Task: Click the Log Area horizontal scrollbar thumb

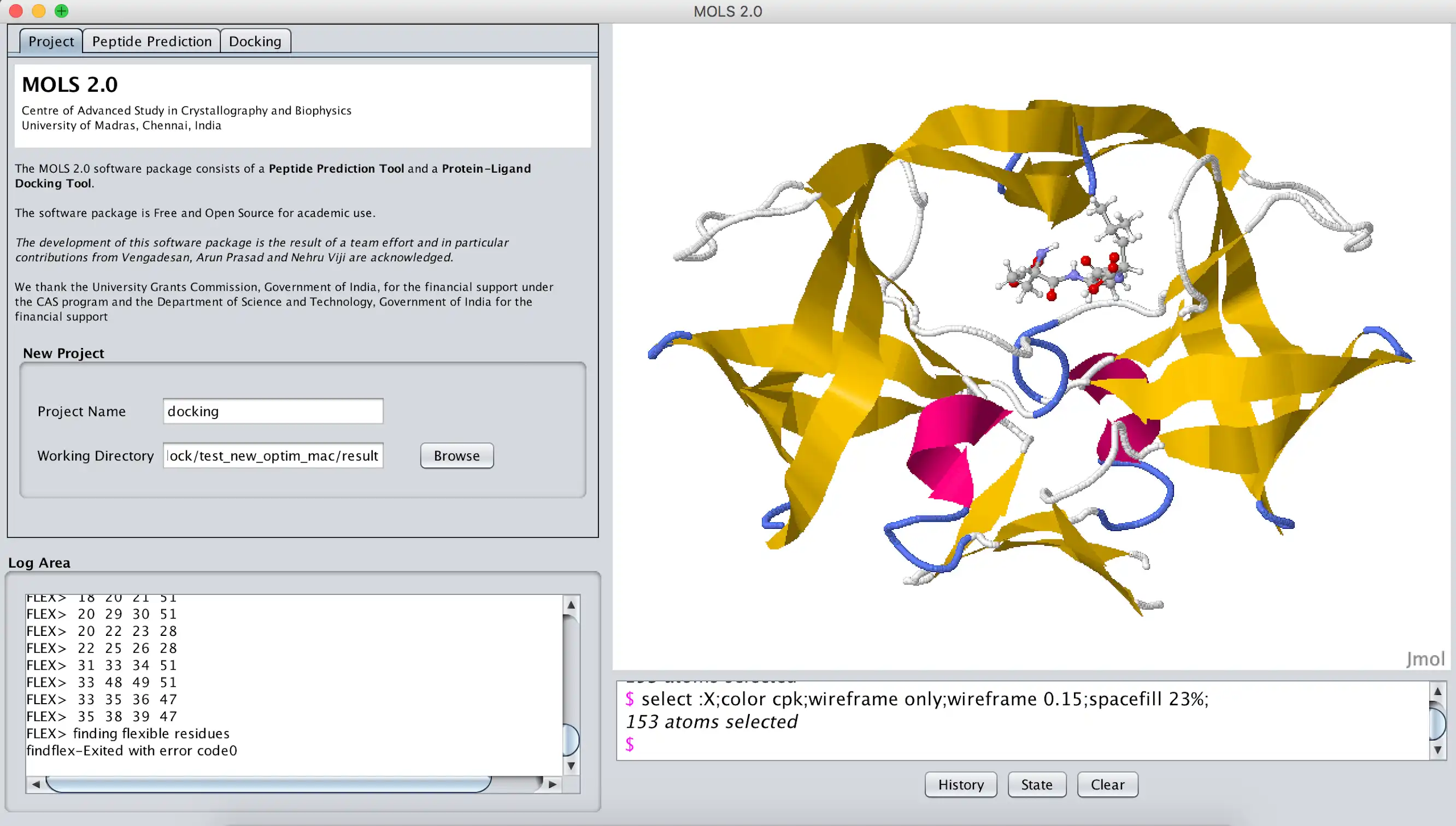Action: coord(268,784)
